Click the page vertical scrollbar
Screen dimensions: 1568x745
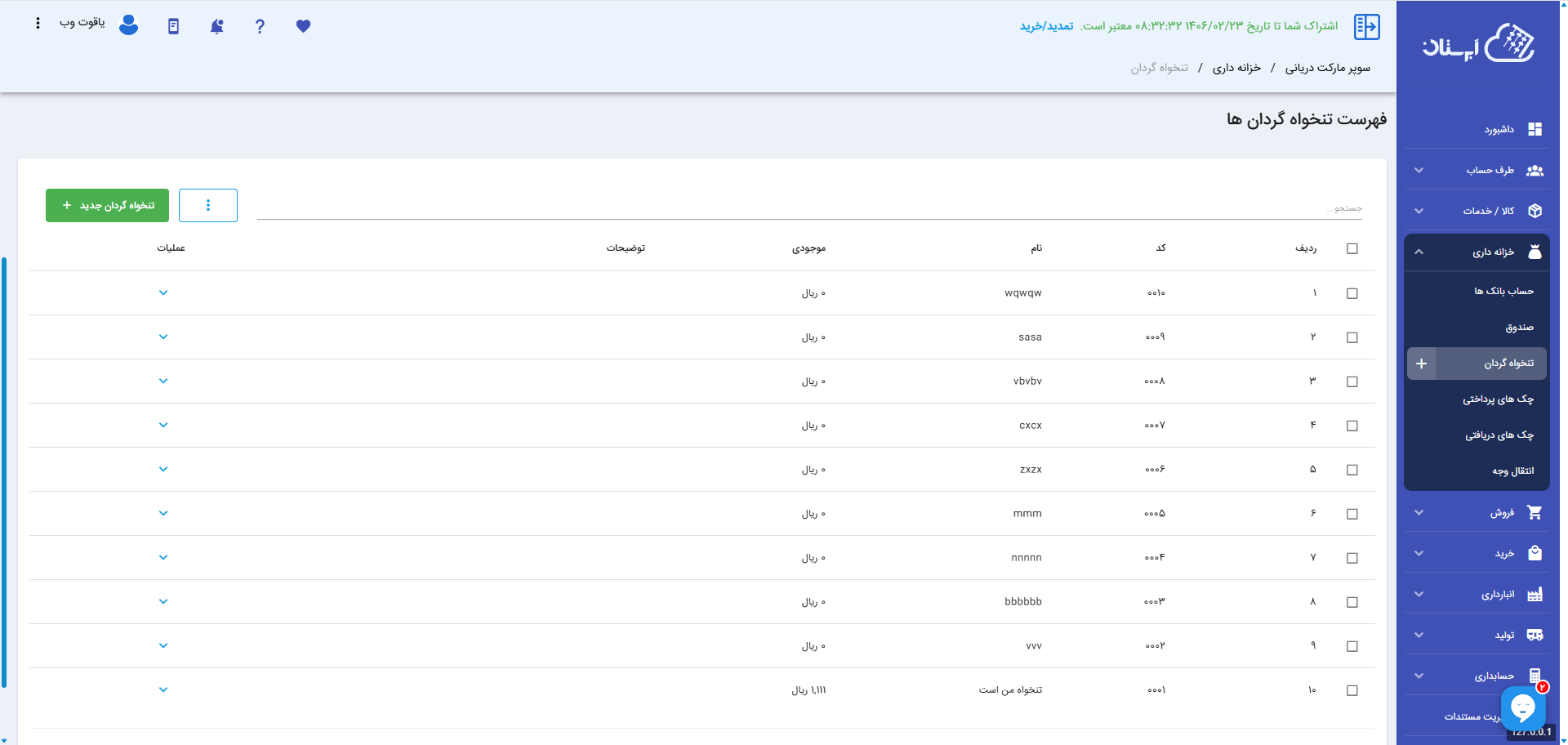point(4,472)
